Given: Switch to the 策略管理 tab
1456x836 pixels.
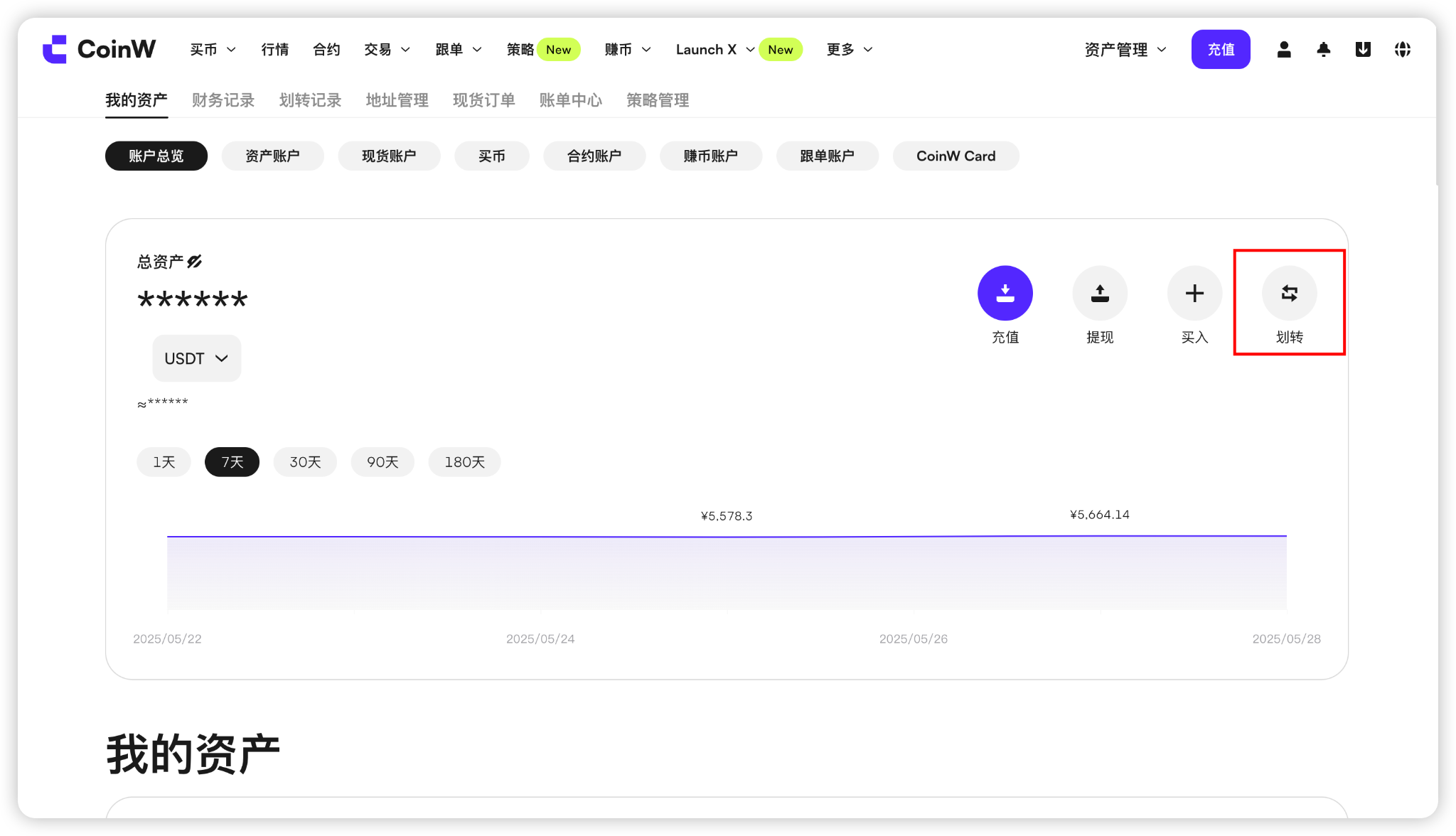Looking at the screenshot, I should click(658, 100).
